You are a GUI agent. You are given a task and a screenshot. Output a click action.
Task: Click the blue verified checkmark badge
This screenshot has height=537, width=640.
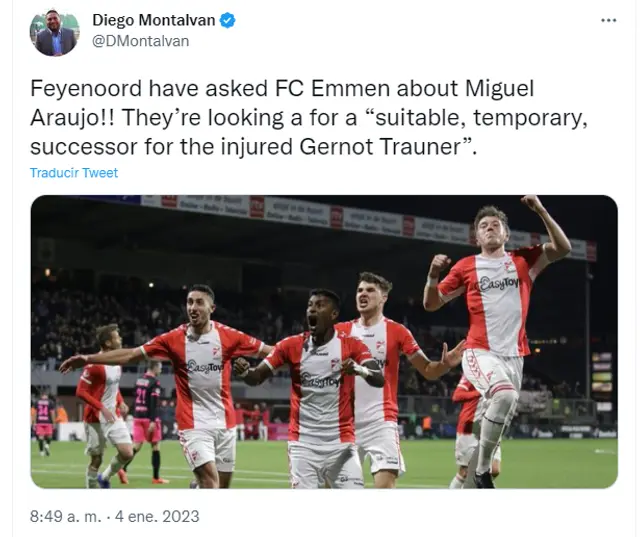click(227, 20)
